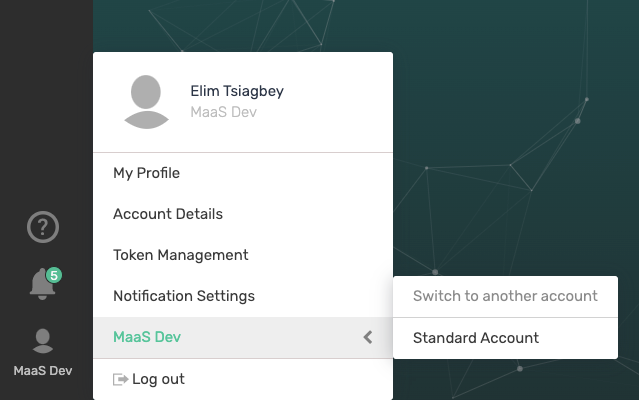Click the MaaS Dev sidebar label

click(x=43, y=371)
